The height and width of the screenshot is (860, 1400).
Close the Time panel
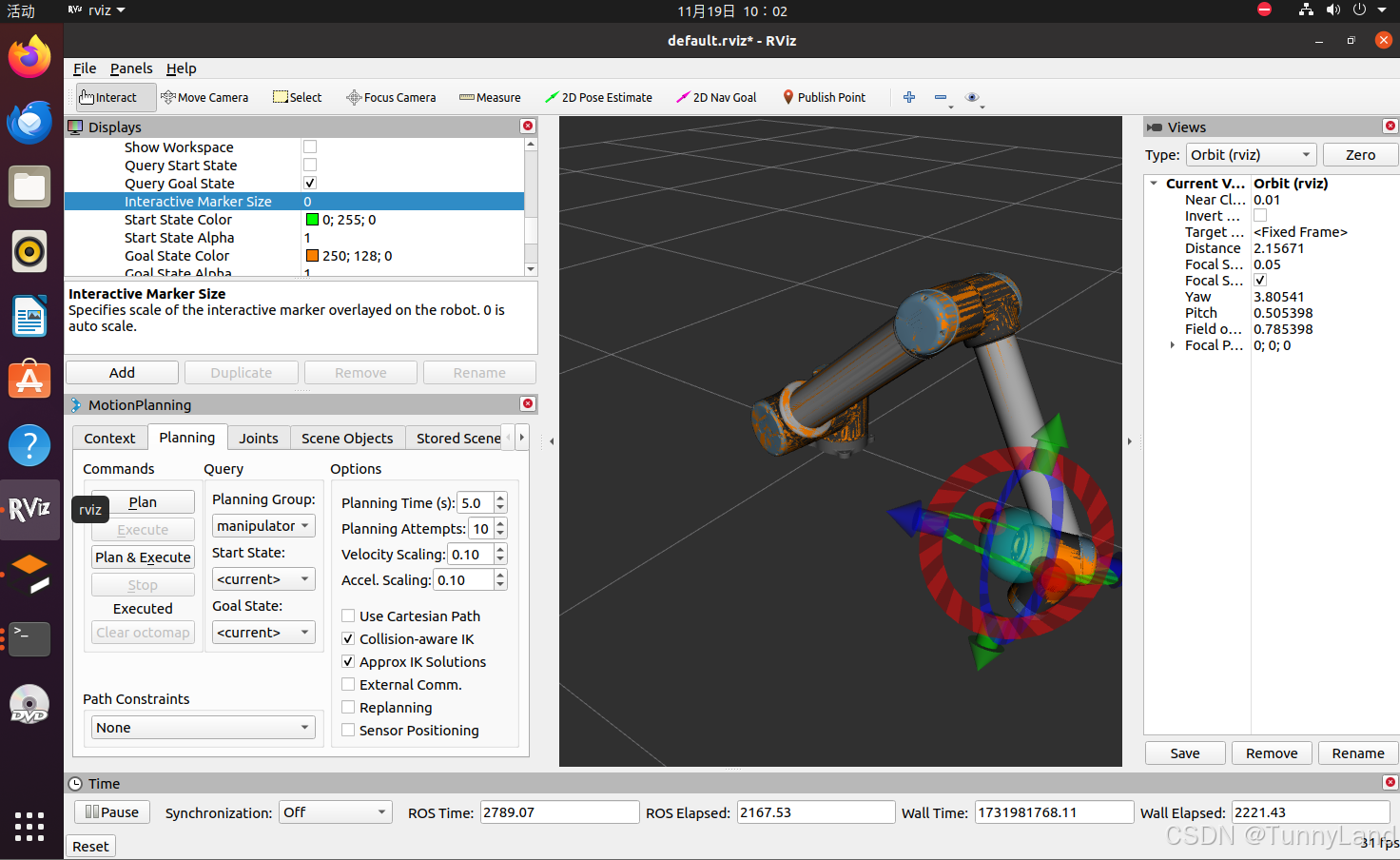pos(1390,783)
